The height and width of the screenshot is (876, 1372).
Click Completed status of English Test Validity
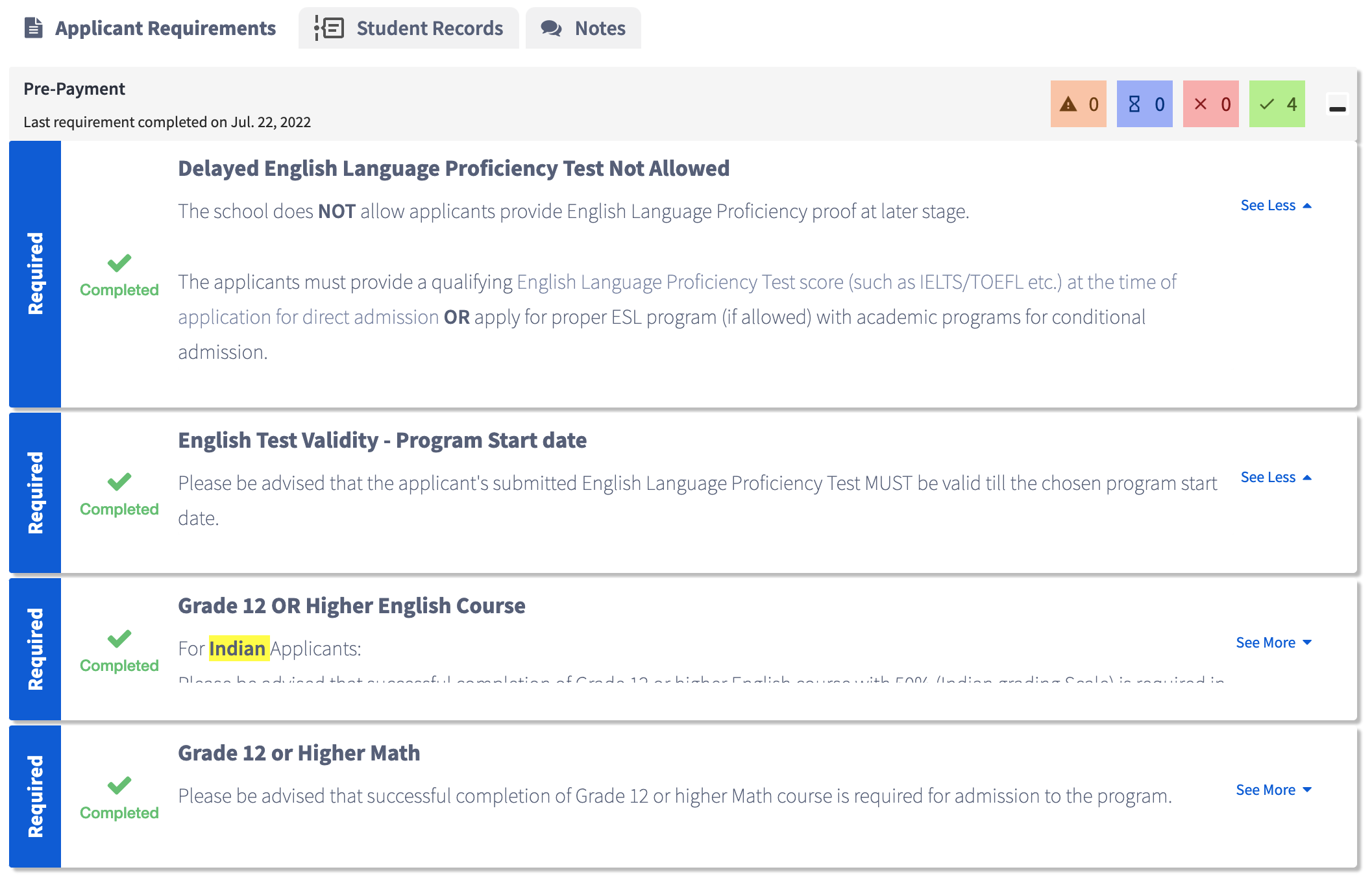point(119,509)
